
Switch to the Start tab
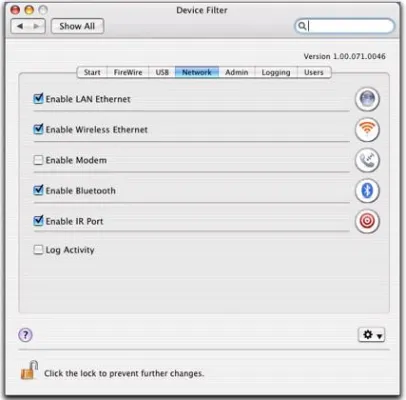click(x=92, y=72)
